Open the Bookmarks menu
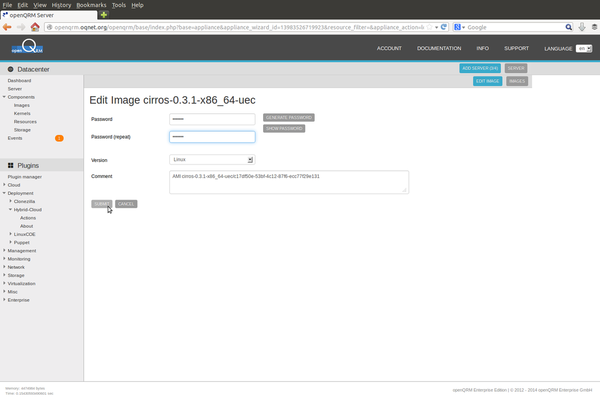Screen dimensions: 600x397 coord(91,5)
